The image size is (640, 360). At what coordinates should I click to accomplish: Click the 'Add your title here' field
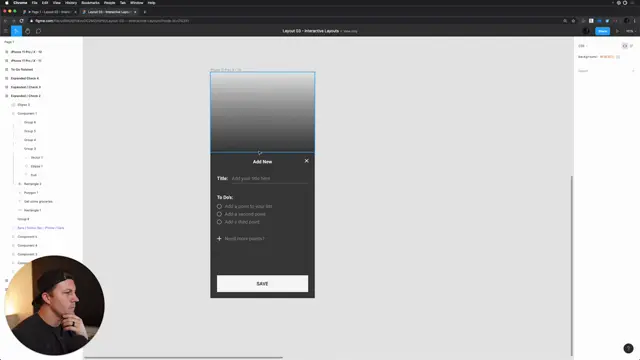tap(269, 179)
